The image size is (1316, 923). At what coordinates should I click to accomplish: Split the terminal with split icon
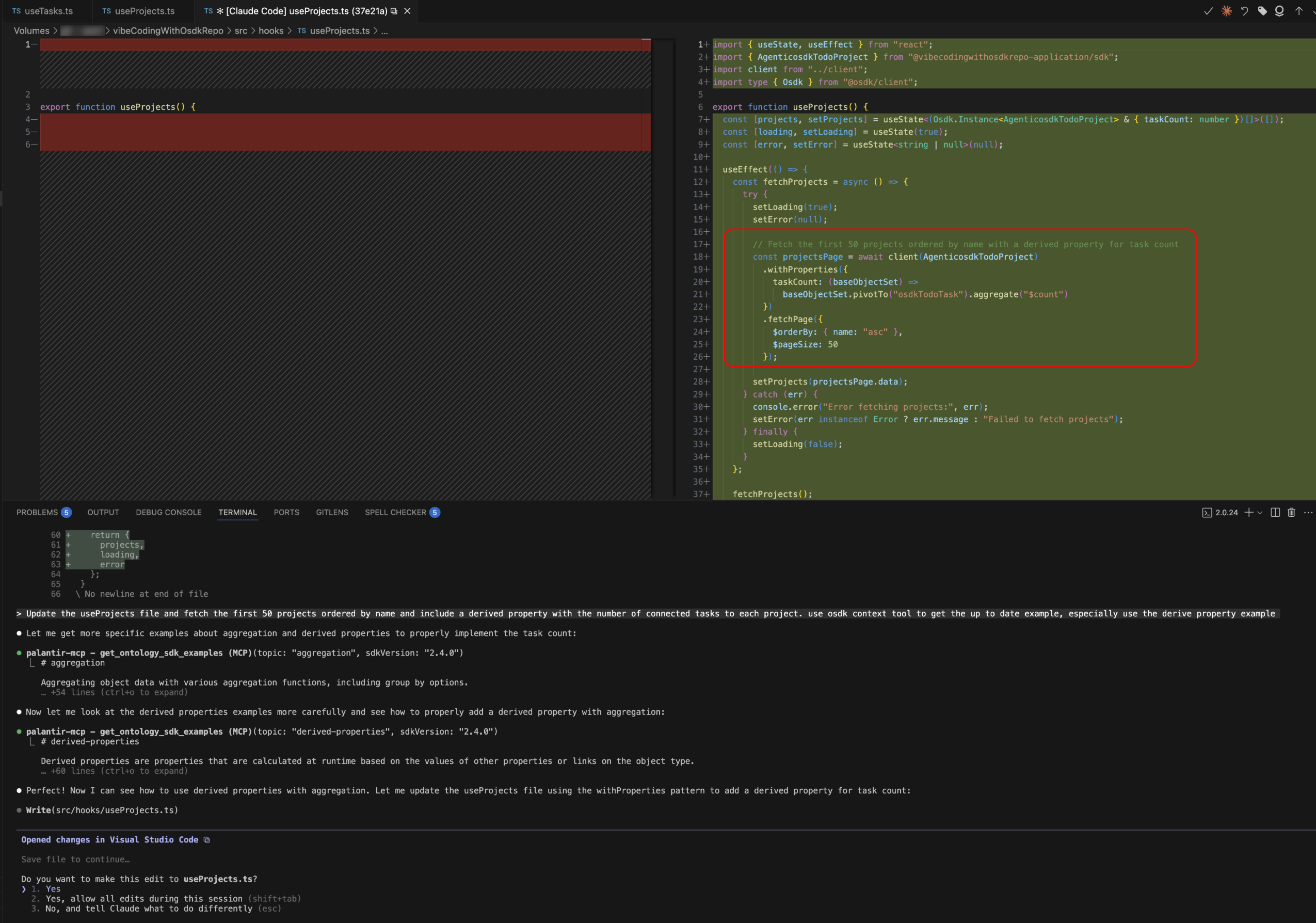click(1275, 513)
